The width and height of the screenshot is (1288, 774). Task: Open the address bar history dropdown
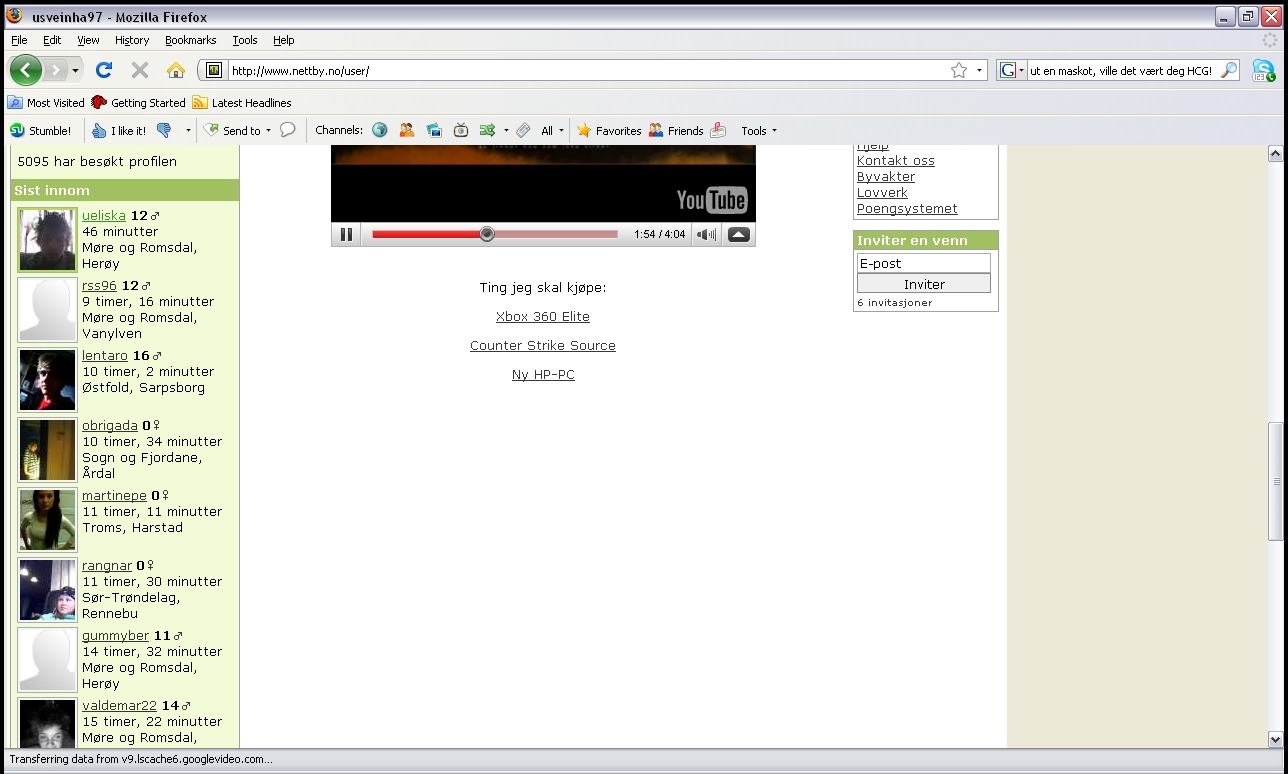[x=979, y=70]
